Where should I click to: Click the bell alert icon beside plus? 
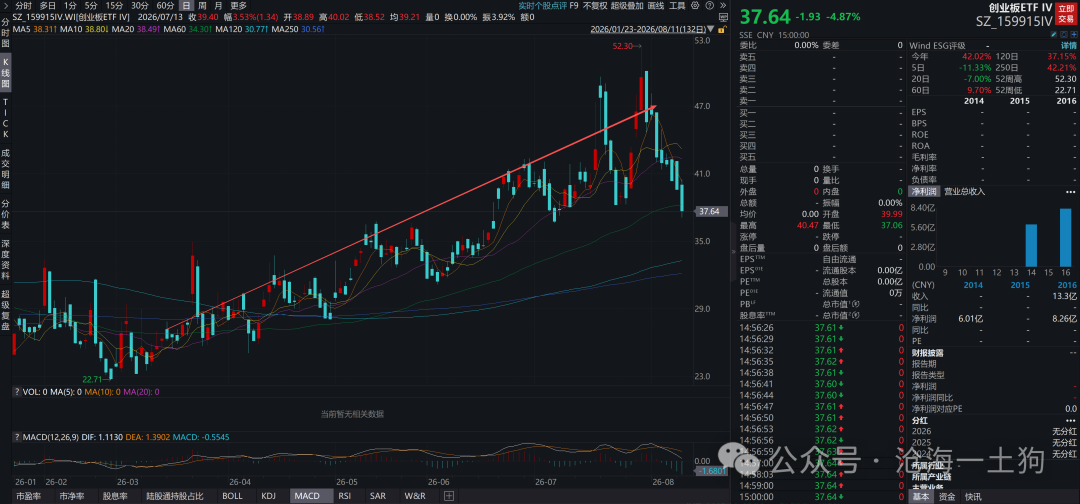point(1064,34)
